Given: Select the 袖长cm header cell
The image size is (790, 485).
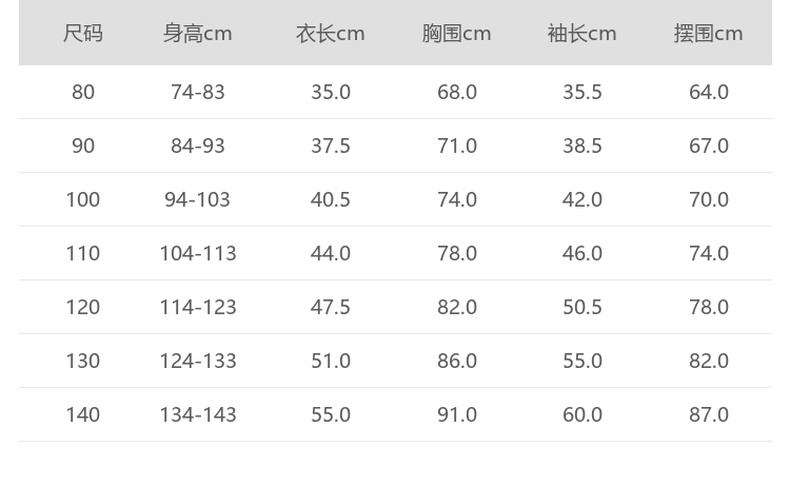Looking at the screenshot, I should (582, 34).
